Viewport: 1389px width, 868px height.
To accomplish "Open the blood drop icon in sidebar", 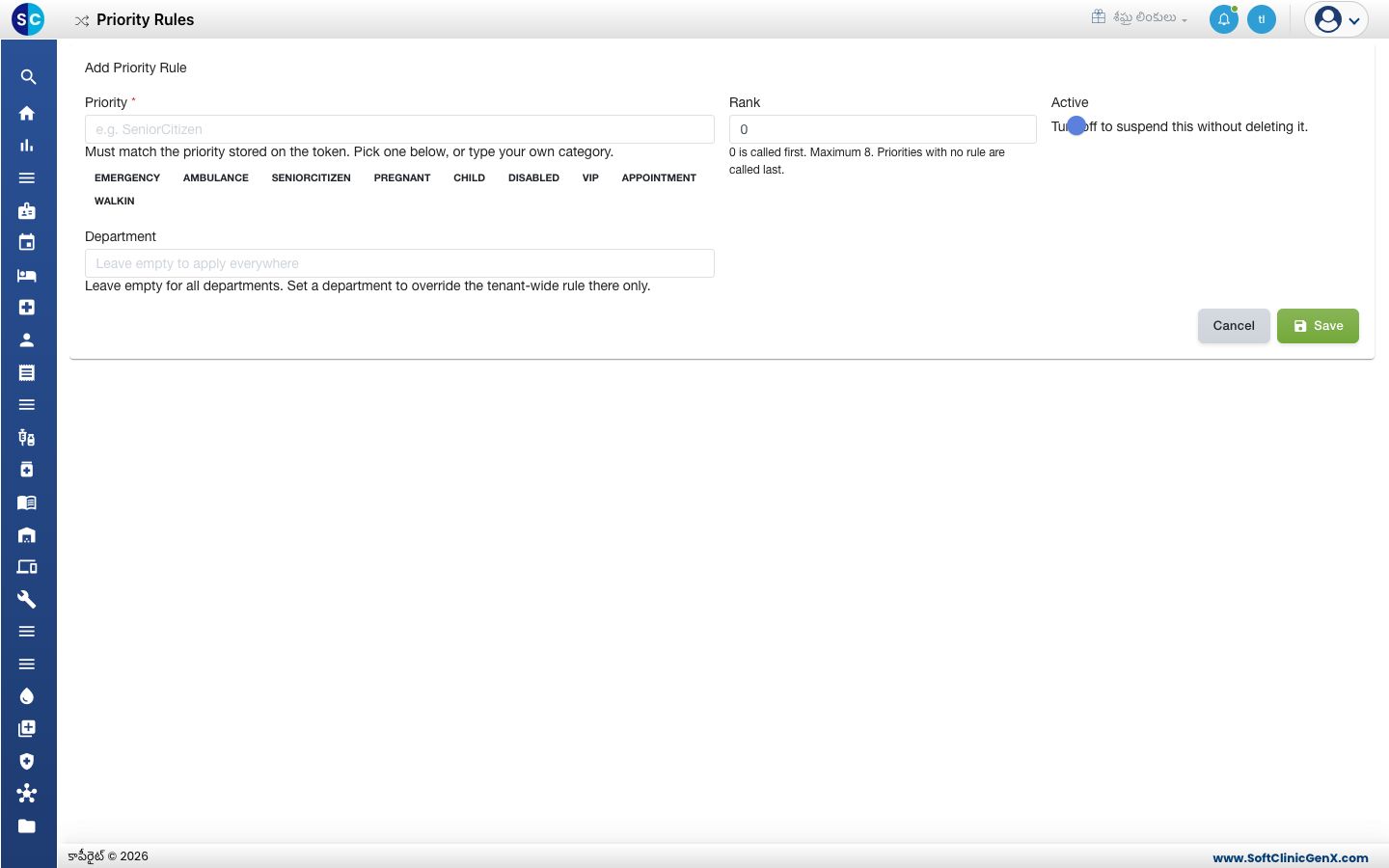I will click(27, 696).
